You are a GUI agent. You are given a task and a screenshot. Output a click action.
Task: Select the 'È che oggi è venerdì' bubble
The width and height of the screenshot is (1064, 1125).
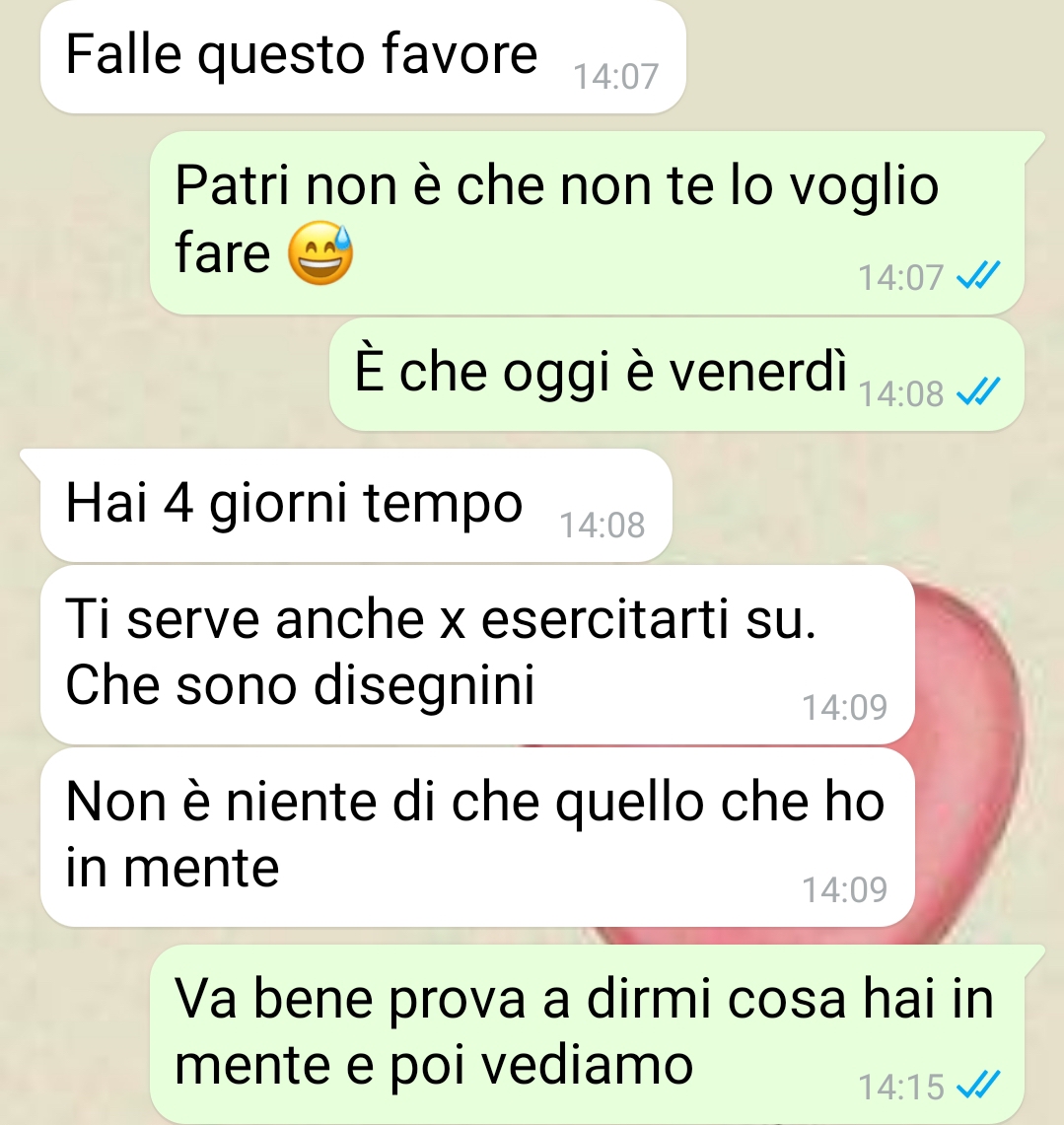[676, 375]
